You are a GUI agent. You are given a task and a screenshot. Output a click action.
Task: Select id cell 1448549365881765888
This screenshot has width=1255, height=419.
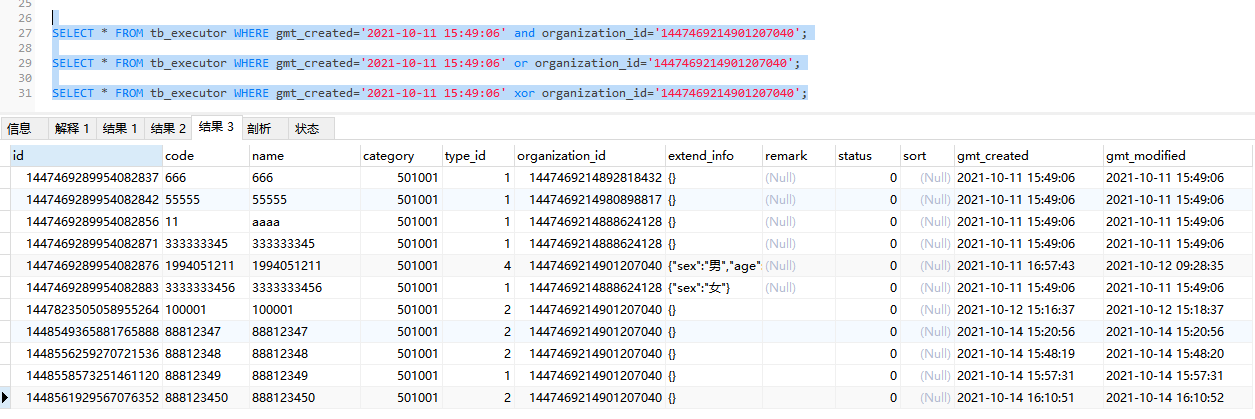[x=86, y=331]
